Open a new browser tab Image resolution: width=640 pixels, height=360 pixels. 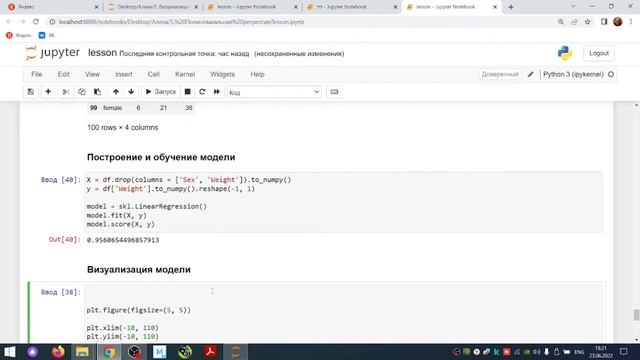(x=511, y=7)
